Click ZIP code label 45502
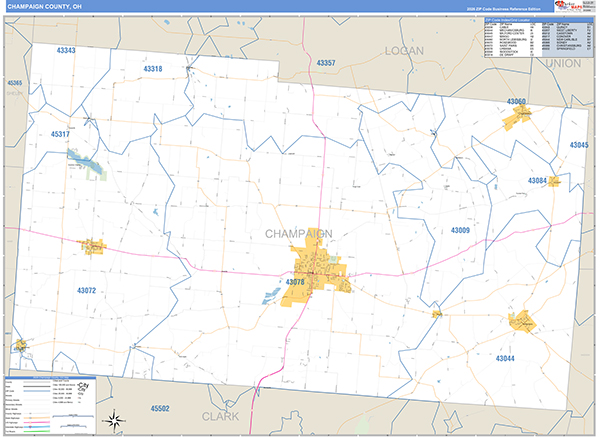The width and height of the screenshot is (600, 437). [x=160, y=409]
